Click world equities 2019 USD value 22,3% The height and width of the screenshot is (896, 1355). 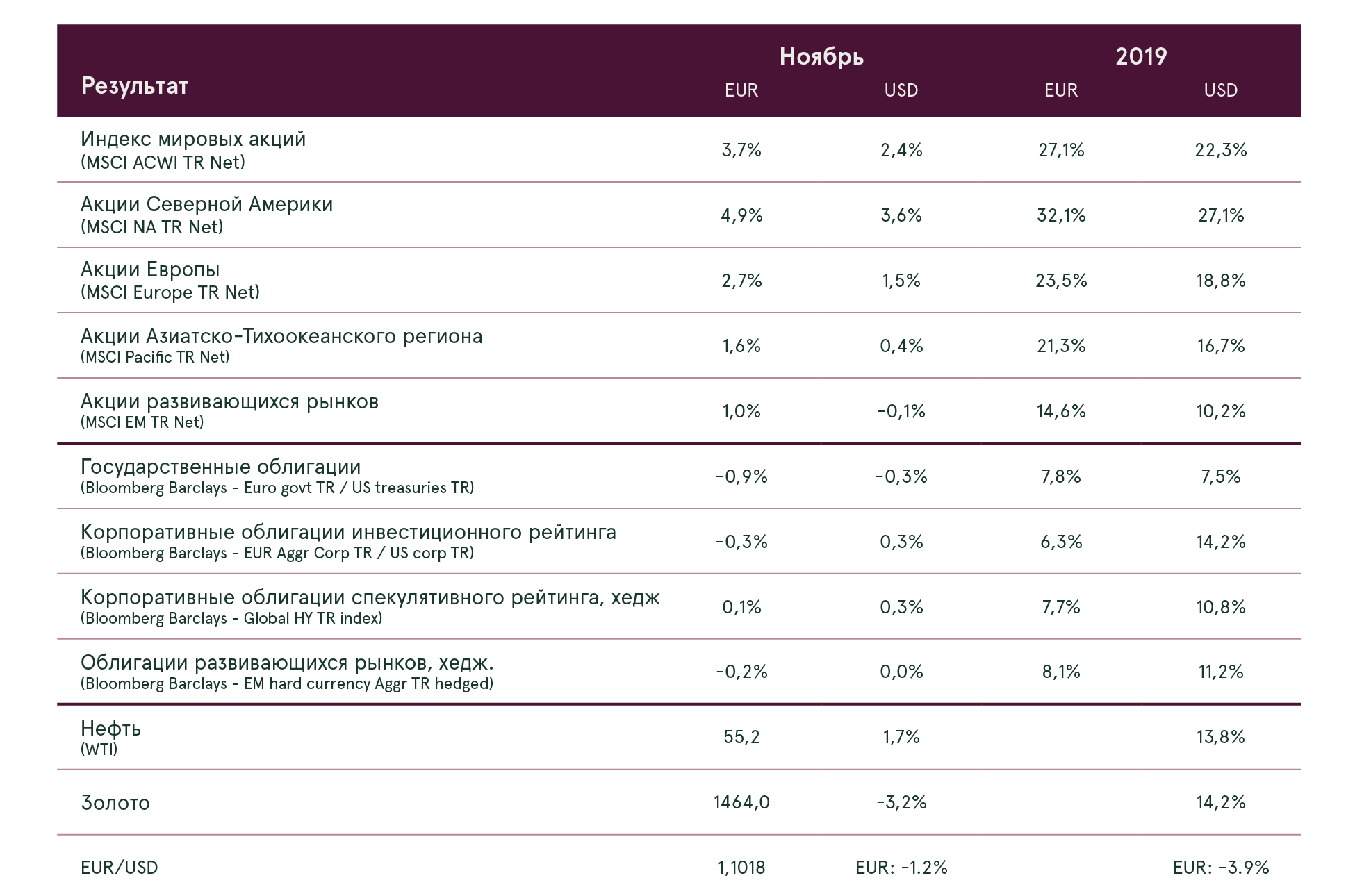click(1221, 151)
